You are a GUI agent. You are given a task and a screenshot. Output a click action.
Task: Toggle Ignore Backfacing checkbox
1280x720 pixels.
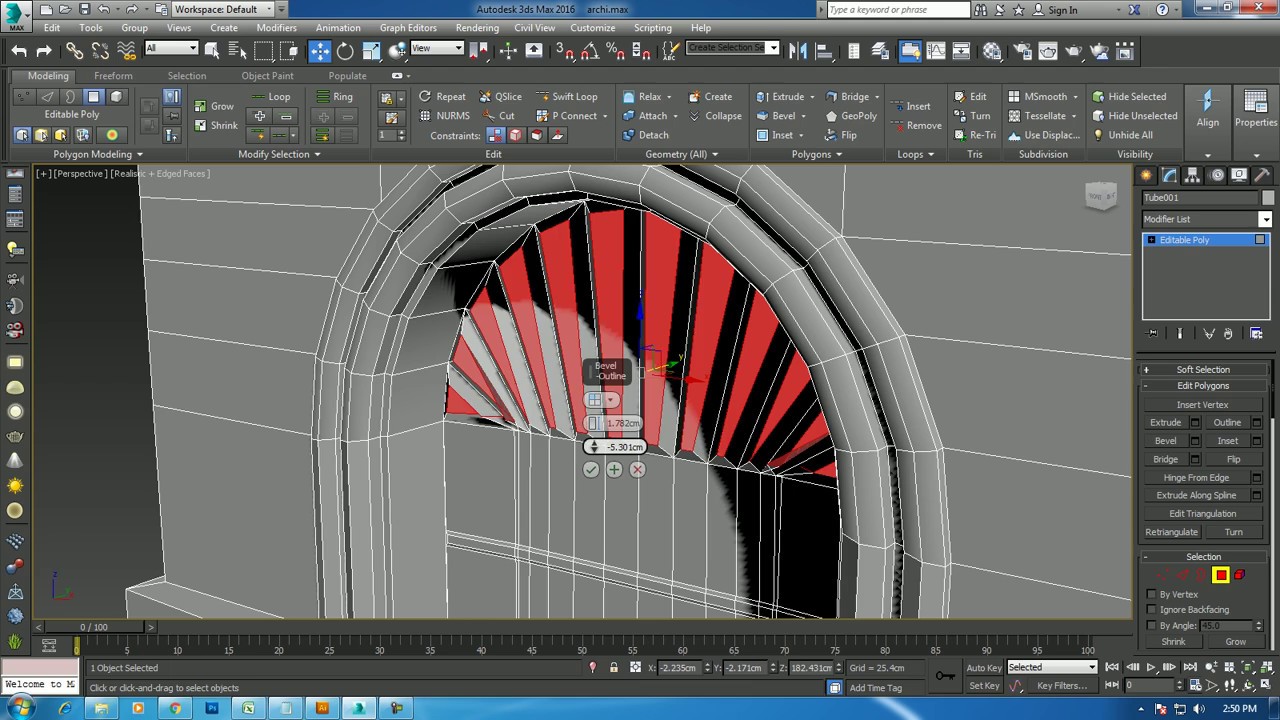coord(1152,610)
